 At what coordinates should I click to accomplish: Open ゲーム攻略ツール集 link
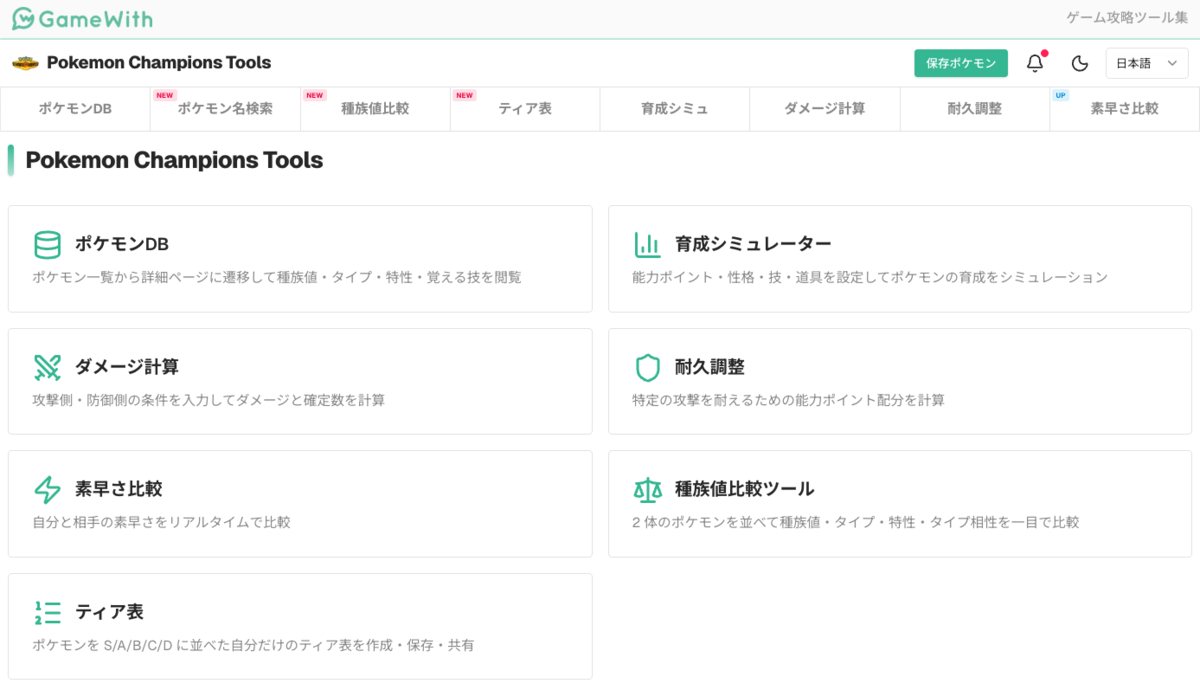pyautogui.click(x=1127, y=19)
